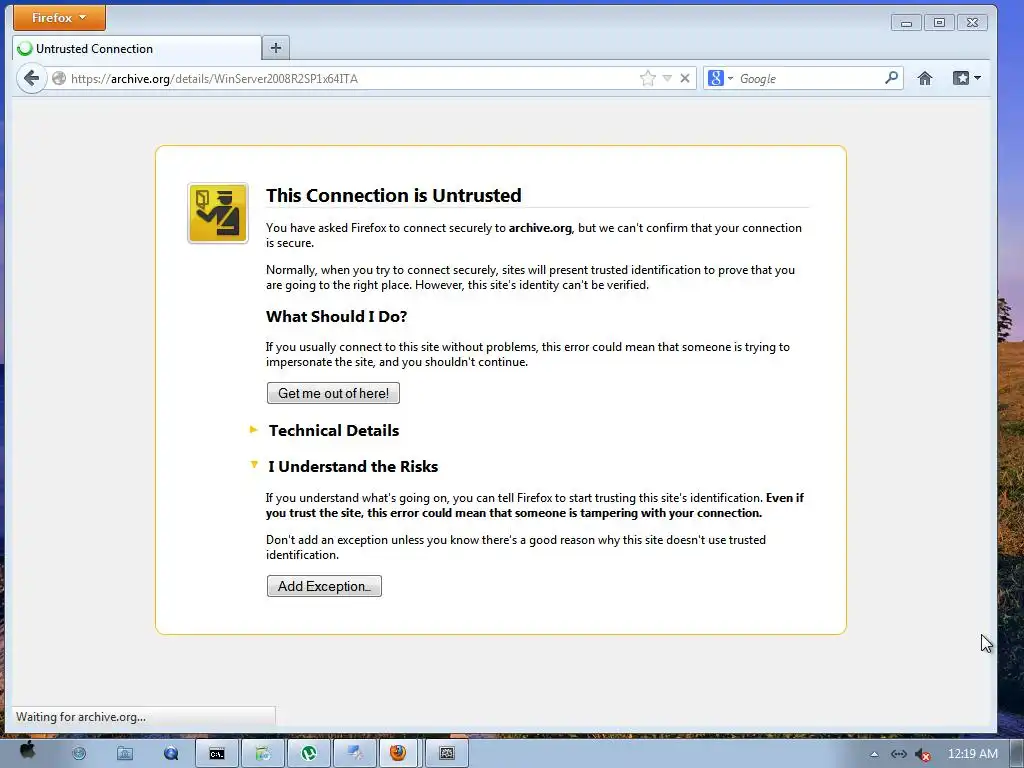
Task: Open the URL history dropdown arrow
Action: [667, 78]
